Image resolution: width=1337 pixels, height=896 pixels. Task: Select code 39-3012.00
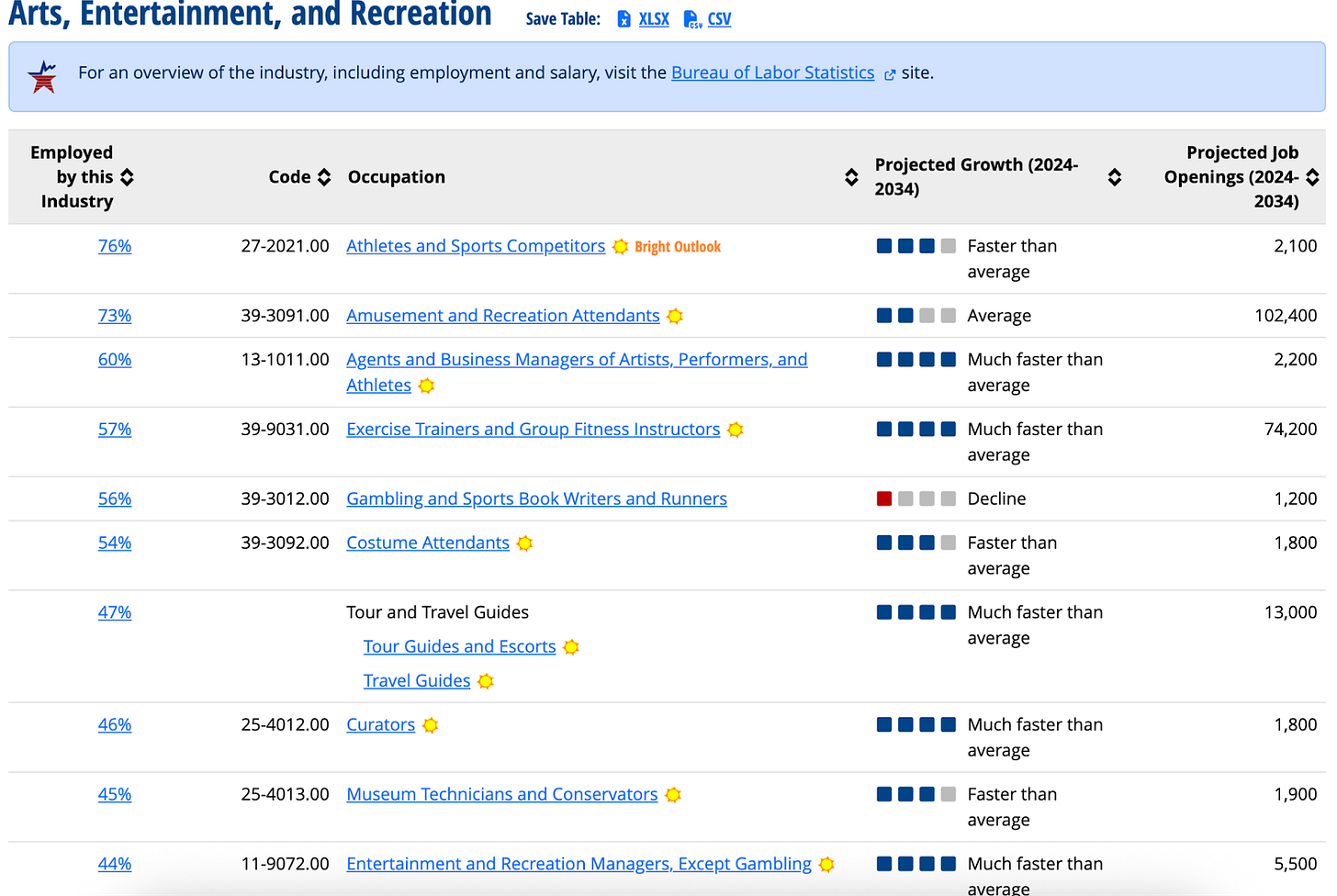tap(285, 499)
